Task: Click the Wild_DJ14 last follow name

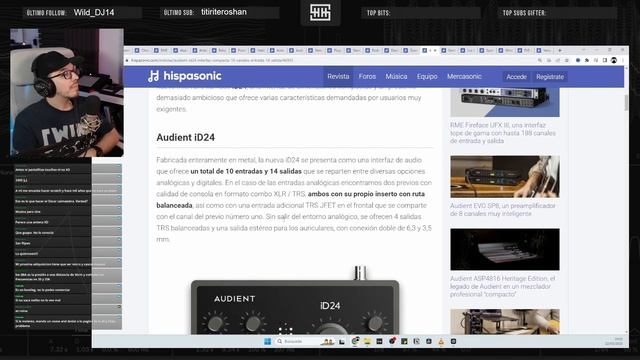Action: (x=94, y=13)
